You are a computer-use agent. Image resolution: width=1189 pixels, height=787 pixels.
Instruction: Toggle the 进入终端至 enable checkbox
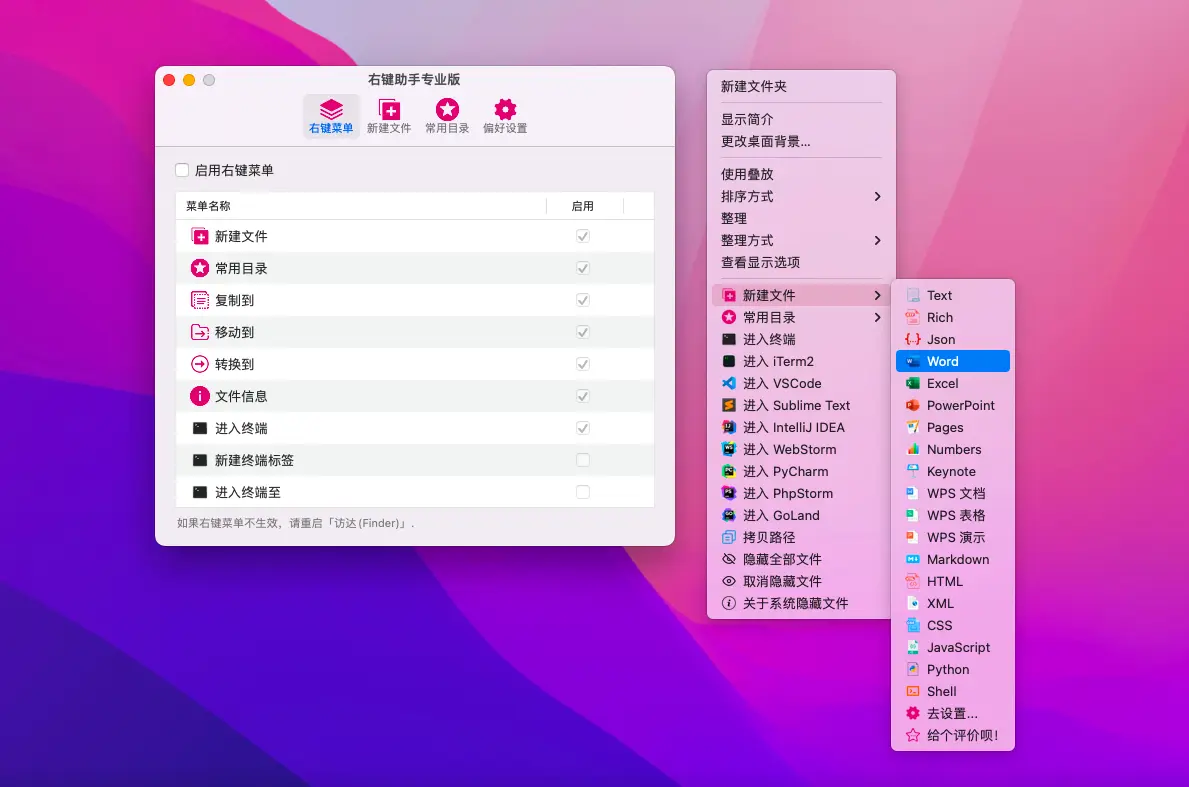[x=583, y=492]
